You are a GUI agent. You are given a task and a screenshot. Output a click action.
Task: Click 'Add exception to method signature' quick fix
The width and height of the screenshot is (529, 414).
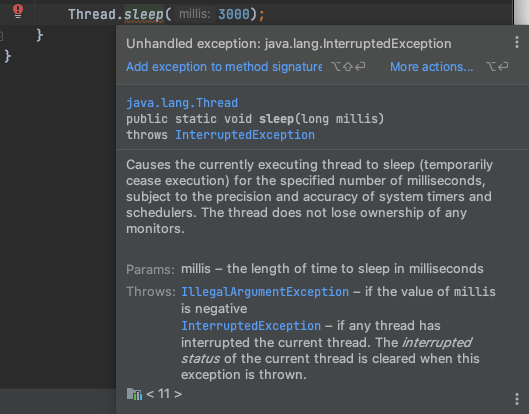(224, 67)
